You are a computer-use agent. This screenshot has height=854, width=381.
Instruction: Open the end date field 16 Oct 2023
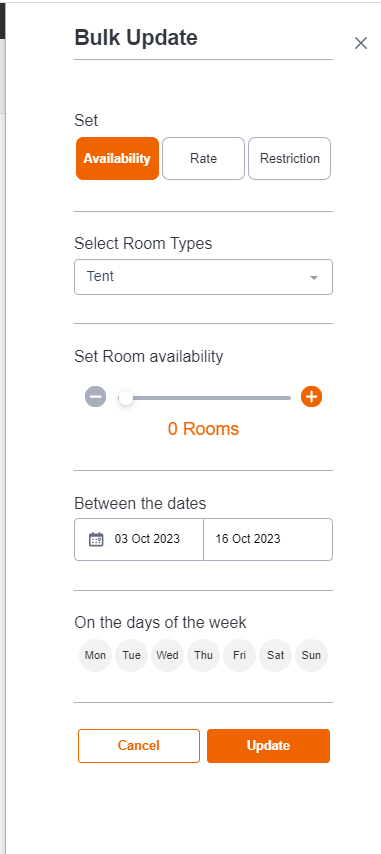[x=268, y=539]
